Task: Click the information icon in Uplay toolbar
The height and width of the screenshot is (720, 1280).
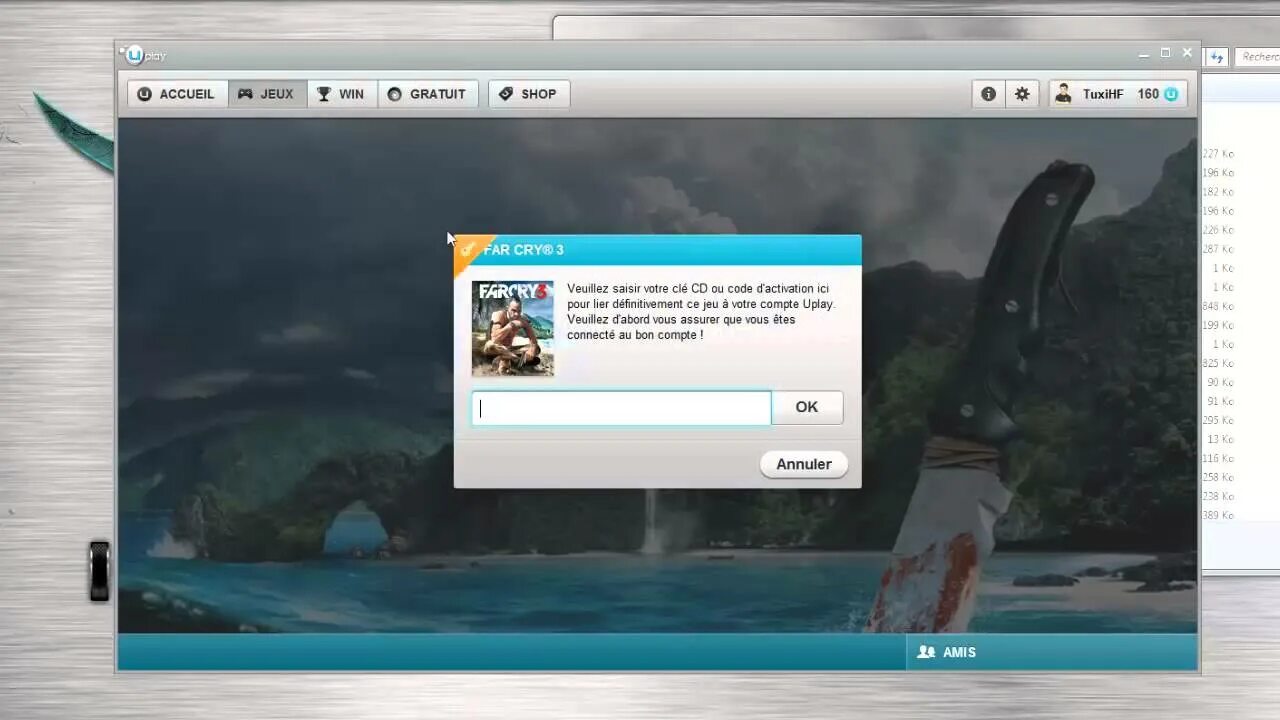Action: 988,94
